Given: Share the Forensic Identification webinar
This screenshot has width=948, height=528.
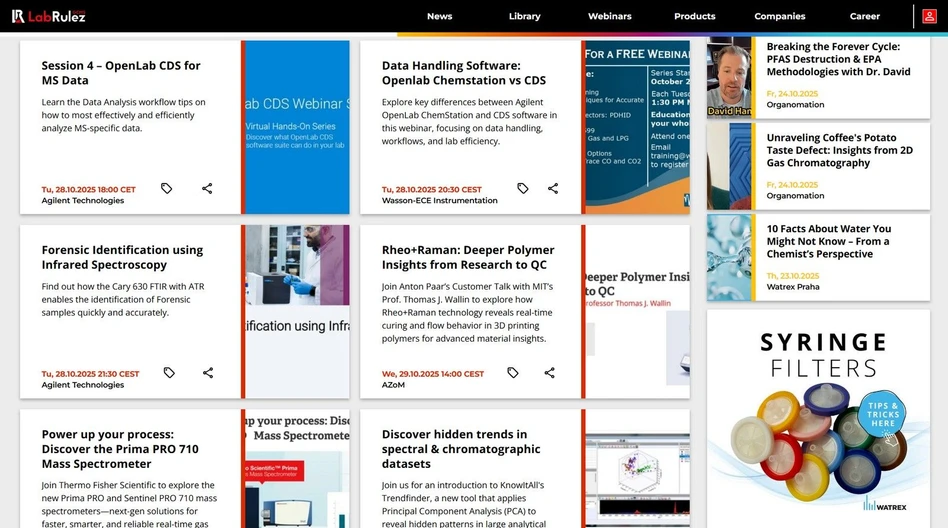Looking at the screenshot, I should [207, 373].
